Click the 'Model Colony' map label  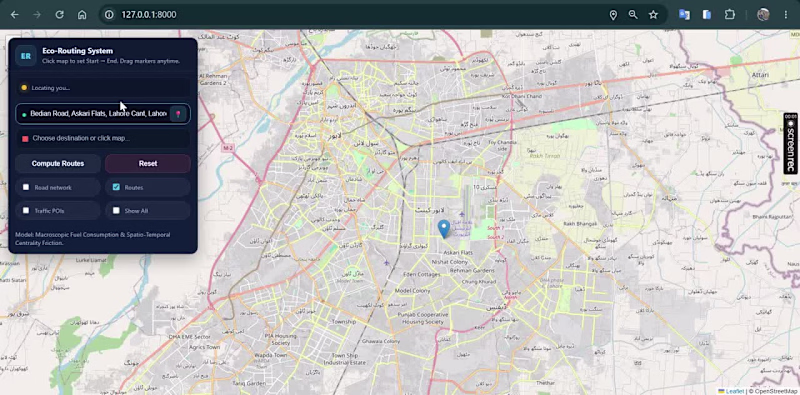coord(413,290)
